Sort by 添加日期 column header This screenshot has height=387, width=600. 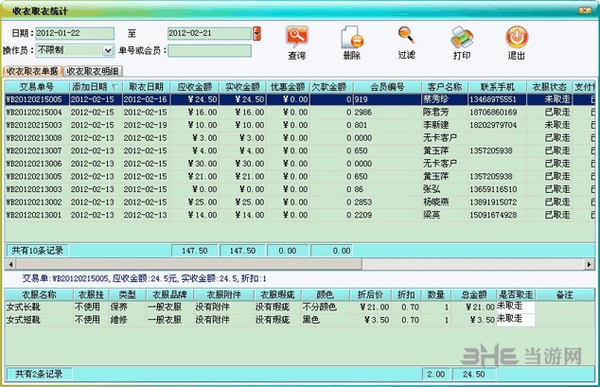click(95, 87)
